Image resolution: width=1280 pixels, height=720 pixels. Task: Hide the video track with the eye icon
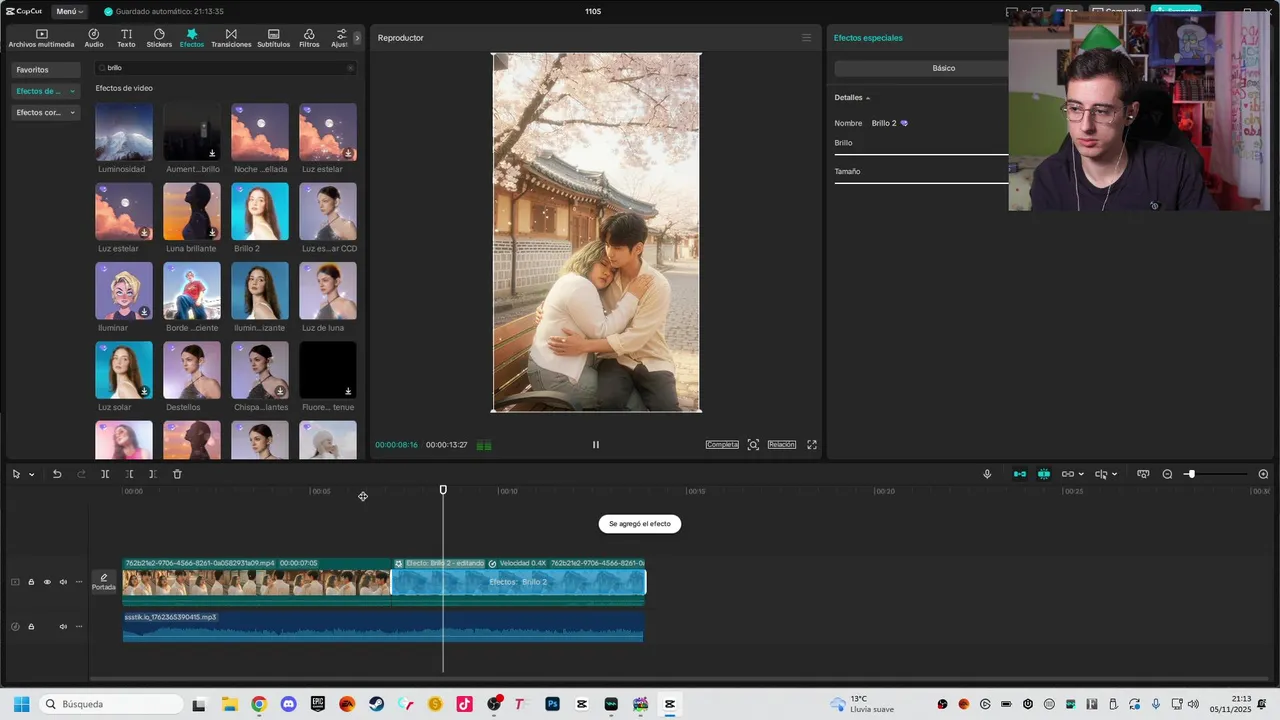(47, 582)
